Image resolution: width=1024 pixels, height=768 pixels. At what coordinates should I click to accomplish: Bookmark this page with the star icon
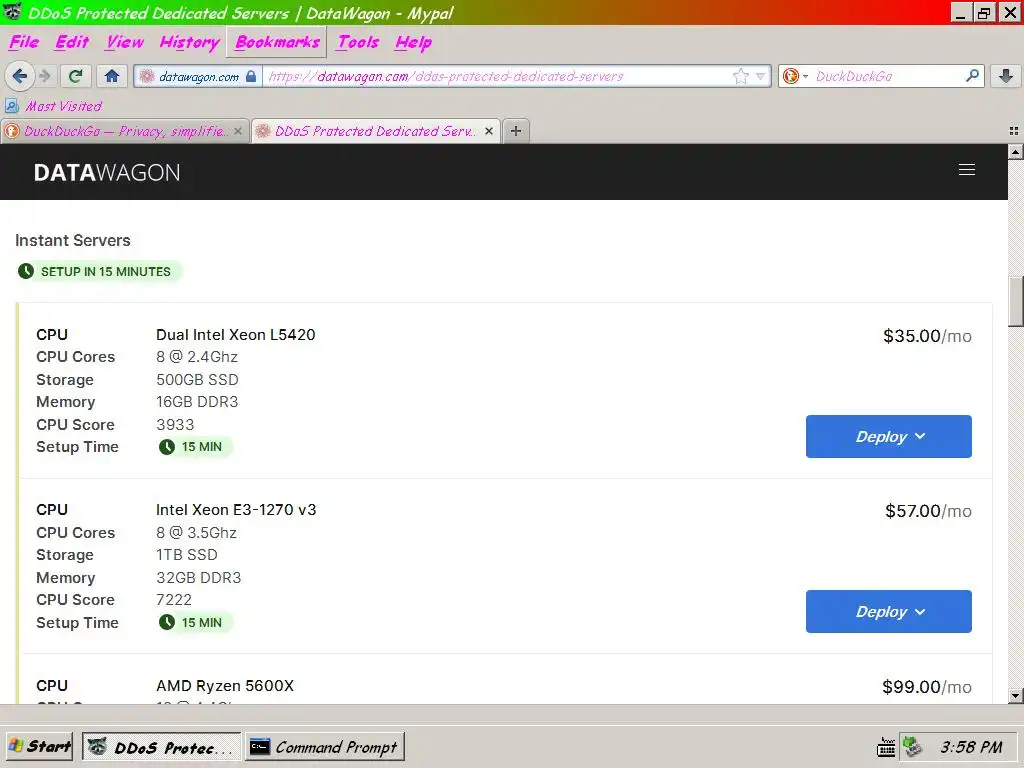pyautogui.click(x=740, y=76)
